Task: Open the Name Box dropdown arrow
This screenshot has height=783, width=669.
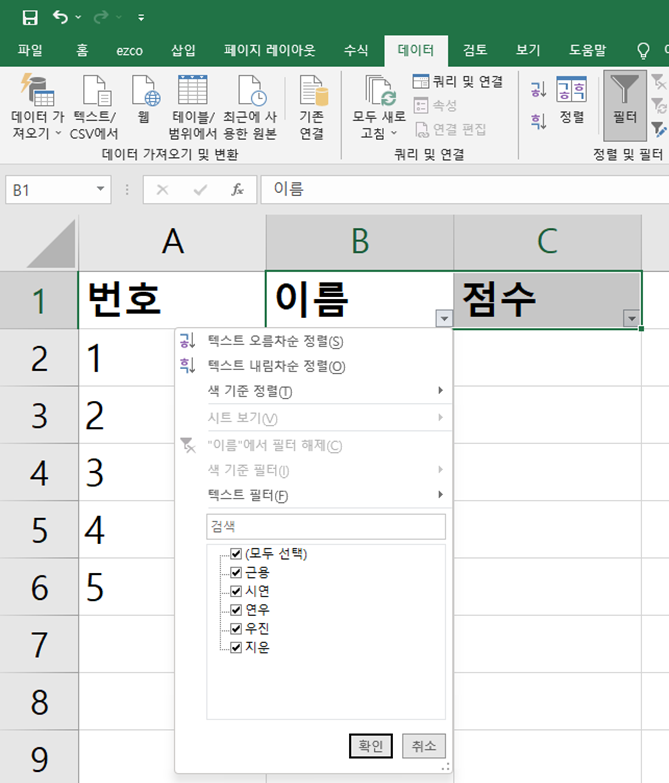Action: [100, 189]
